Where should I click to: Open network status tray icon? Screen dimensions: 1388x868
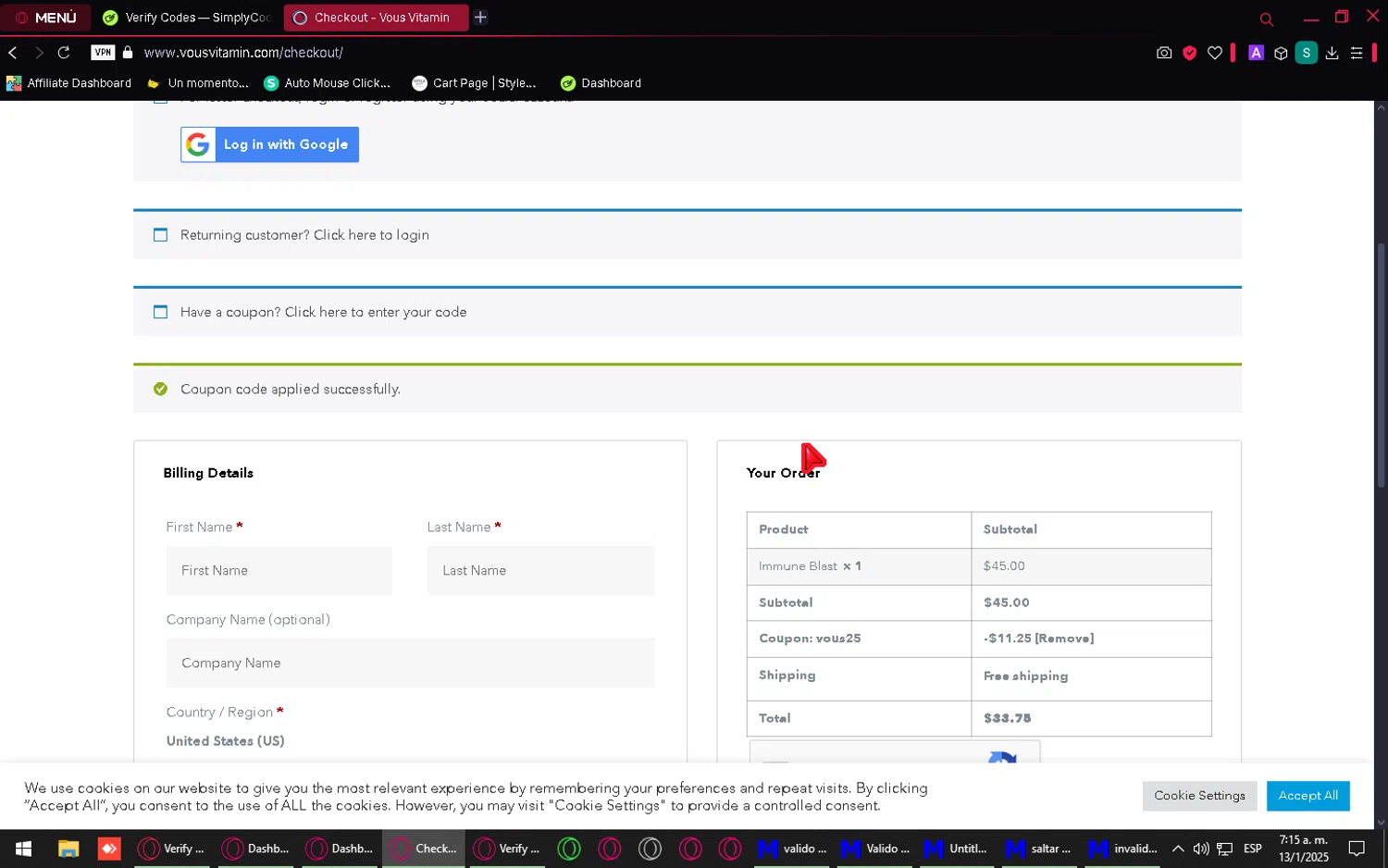pyautogui.click(x=1224, y=849)
